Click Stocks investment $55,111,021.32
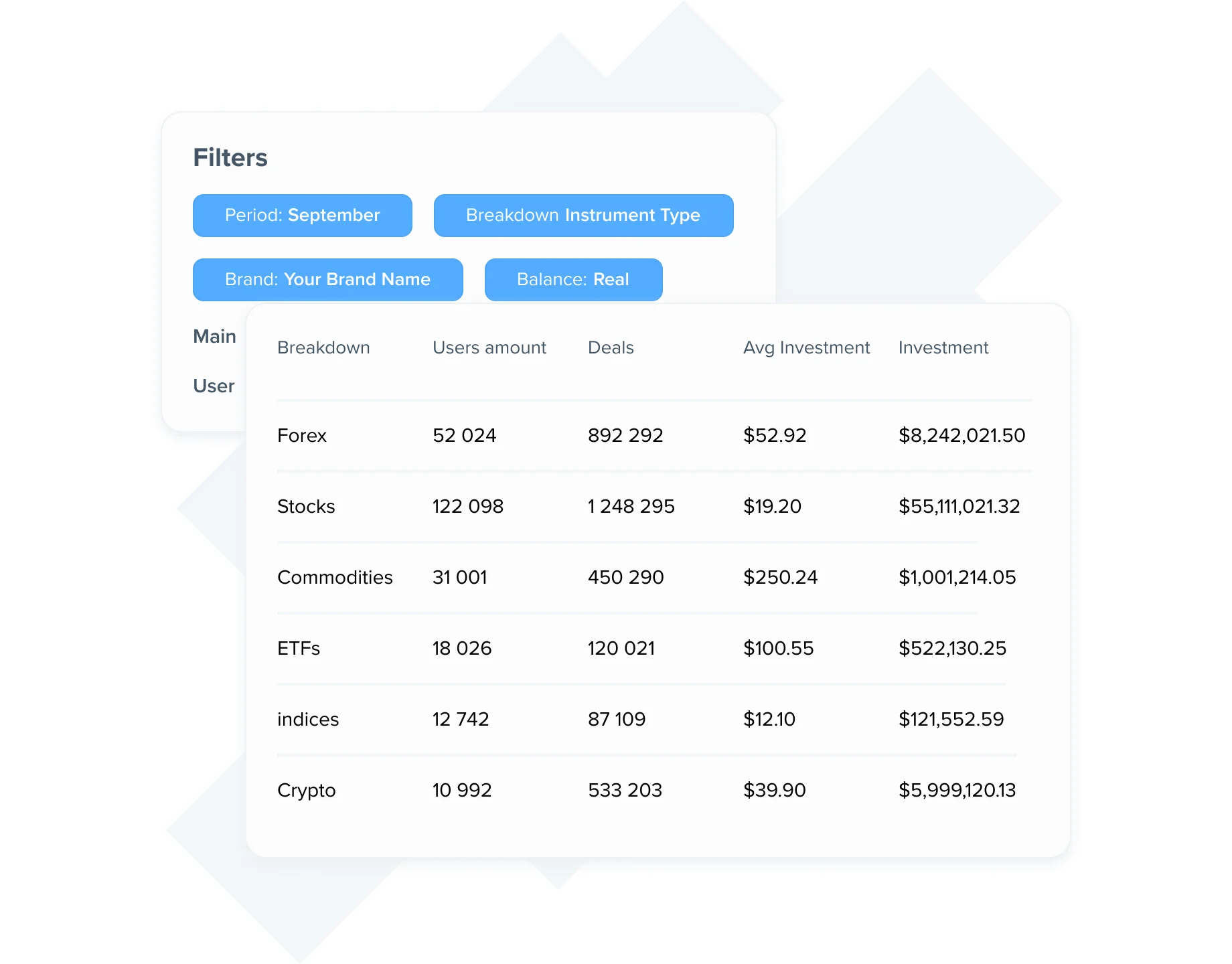1232x964 pixels. click(959, 506)
